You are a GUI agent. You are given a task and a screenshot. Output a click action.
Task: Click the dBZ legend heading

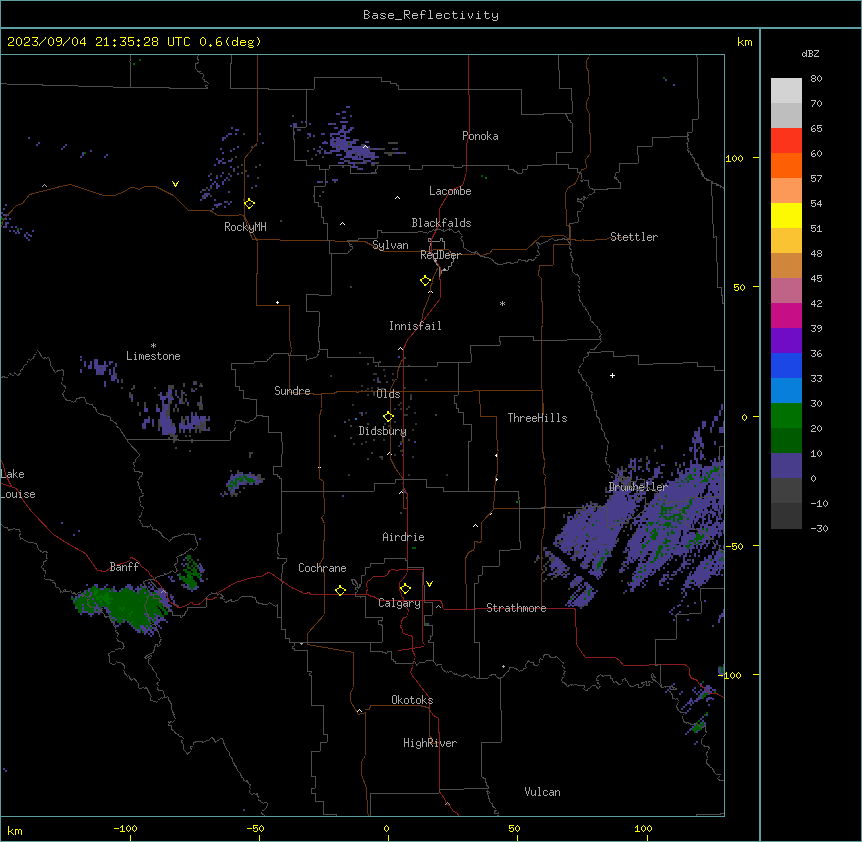point(810,54)
